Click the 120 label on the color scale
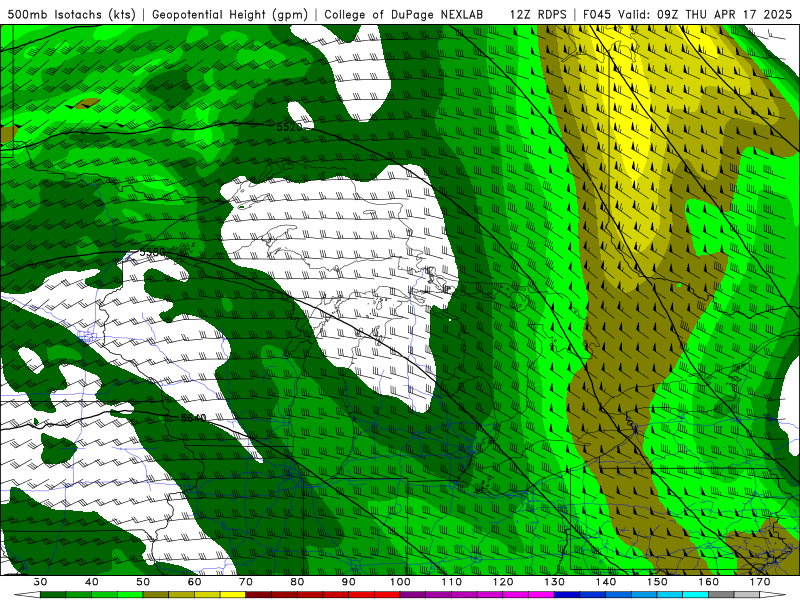The width and height of the screenshot is (800, 600). 503,582
